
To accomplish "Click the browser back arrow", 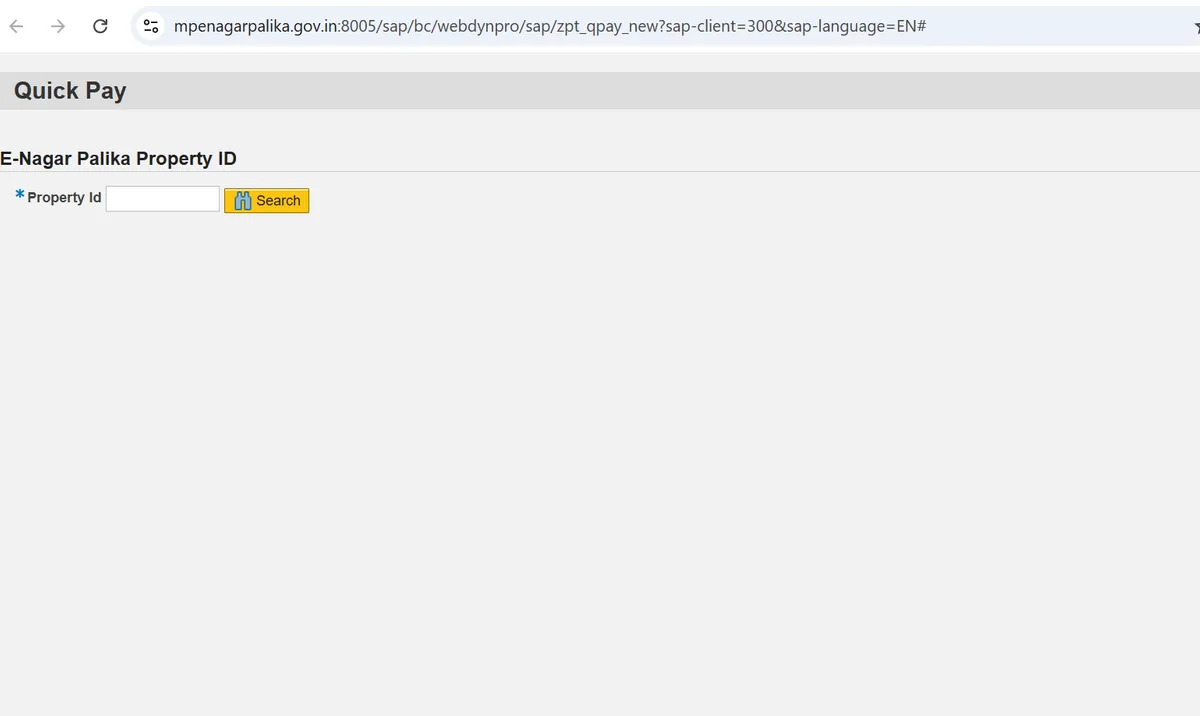I will 16,26.
